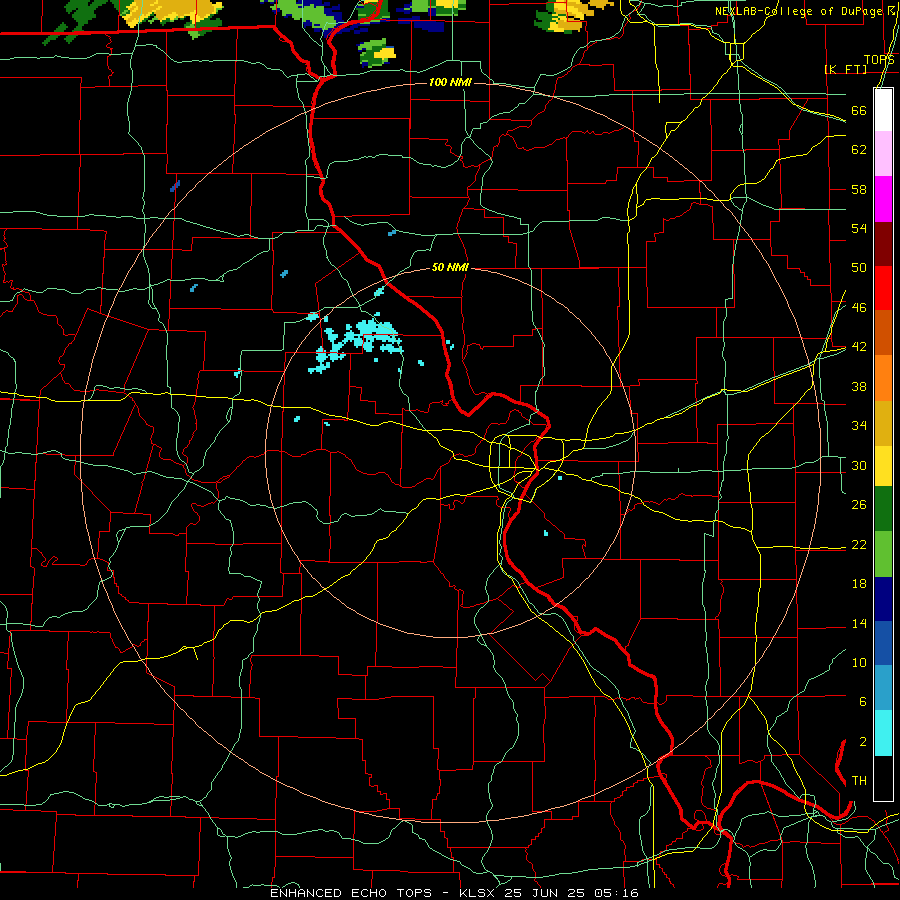Click the small blue echo in upper left
900x900 pixels.
pyautogui.click(x=175, y=186)
